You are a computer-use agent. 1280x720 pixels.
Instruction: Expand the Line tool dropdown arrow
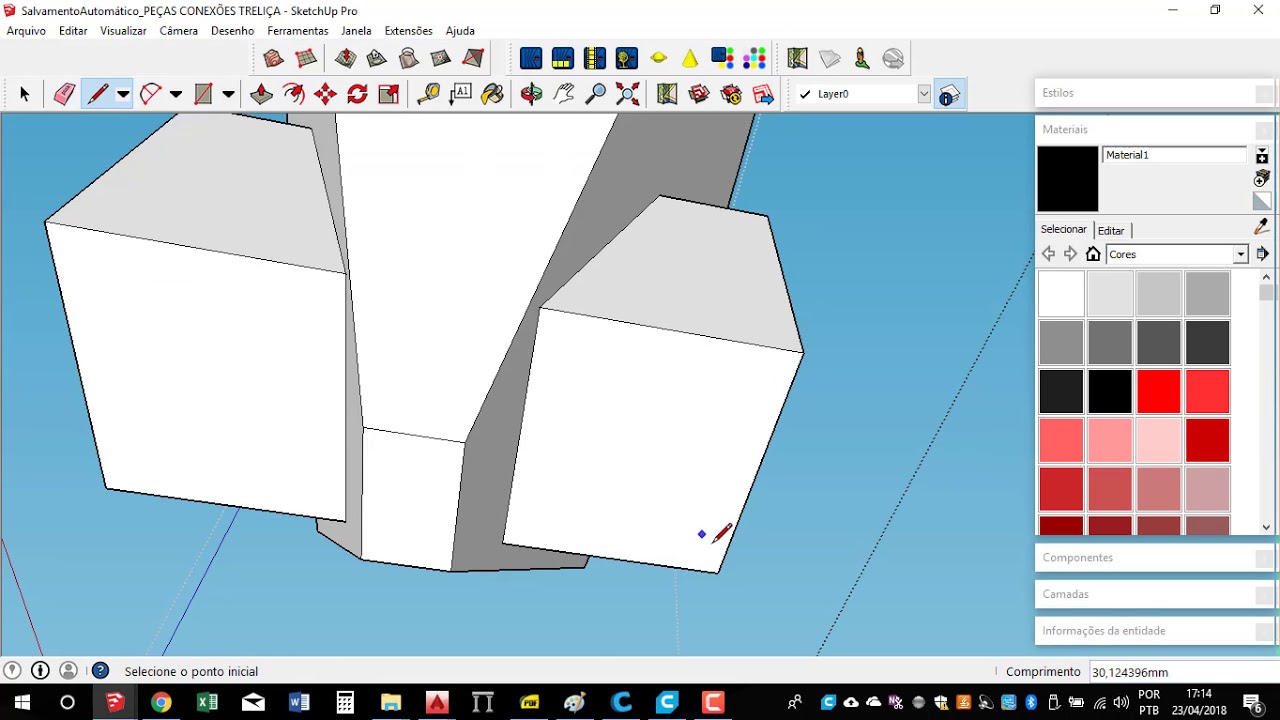123,94
